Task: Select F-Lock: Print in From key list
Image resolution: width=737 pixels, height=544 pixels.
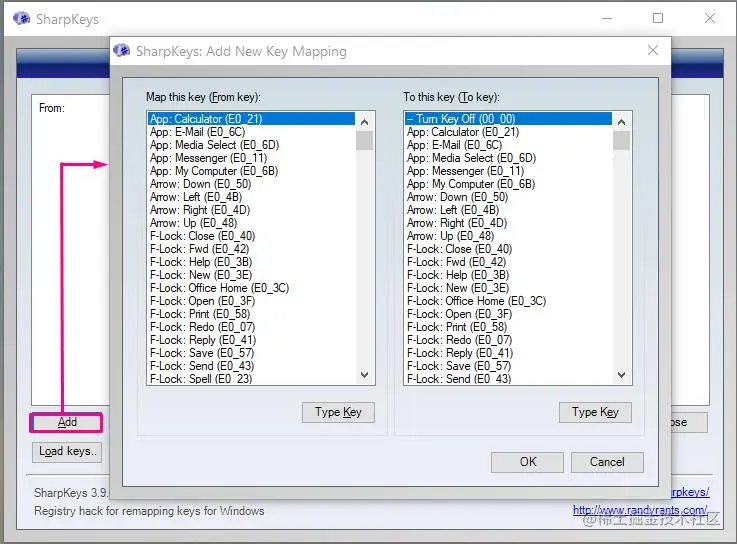Action: pos(251,314)
